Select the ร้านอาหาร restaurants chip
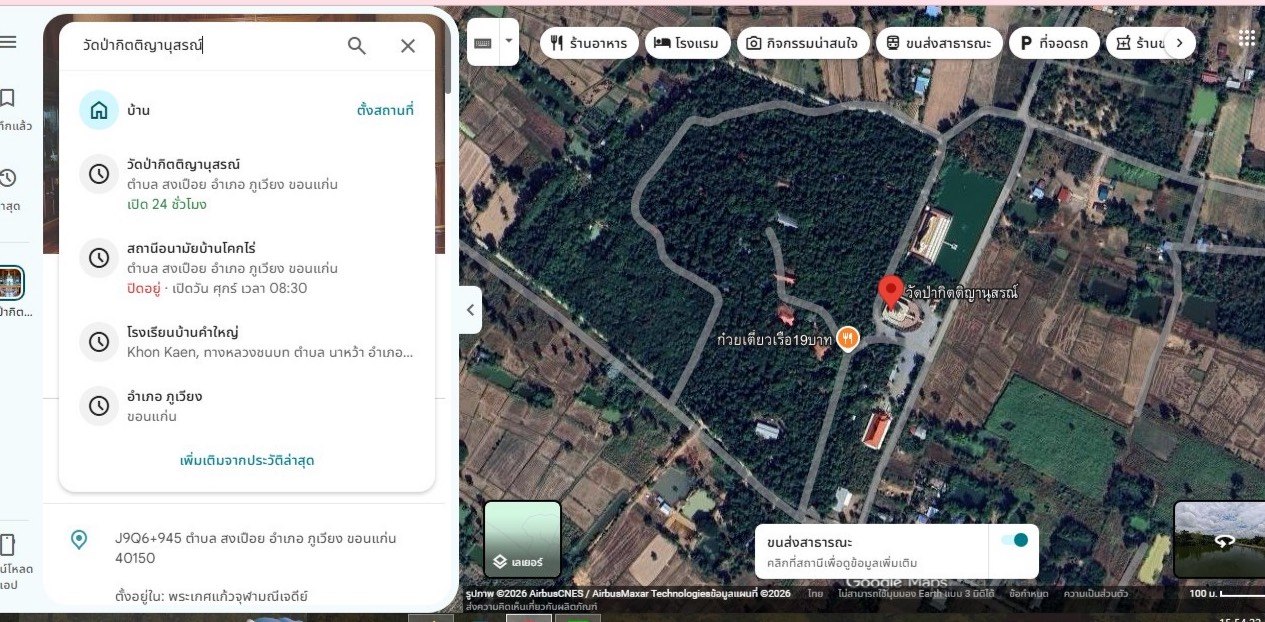 [x=590, y=43]
